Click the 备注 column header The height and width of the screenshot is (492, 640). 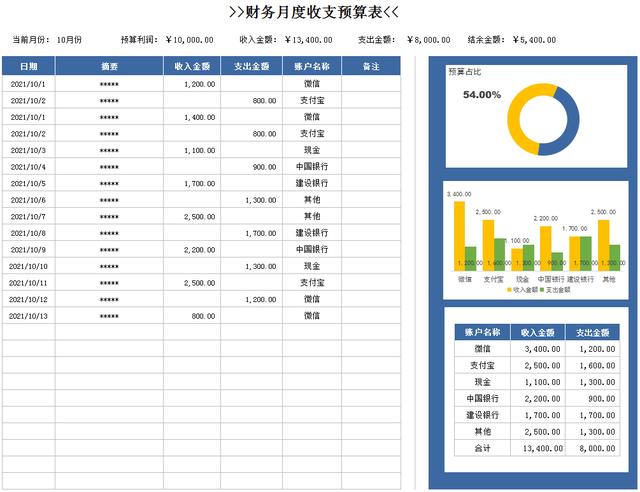(x=370, y=66)
